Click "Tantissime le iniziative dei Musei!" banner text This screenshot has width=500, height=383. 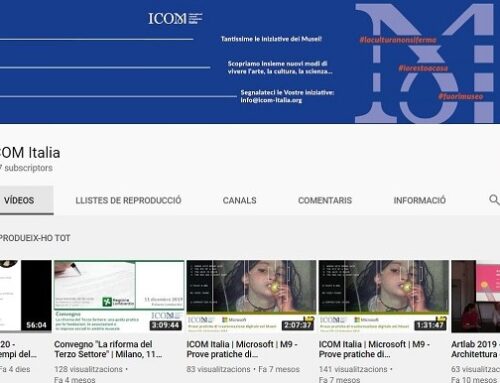click(271, 39)
